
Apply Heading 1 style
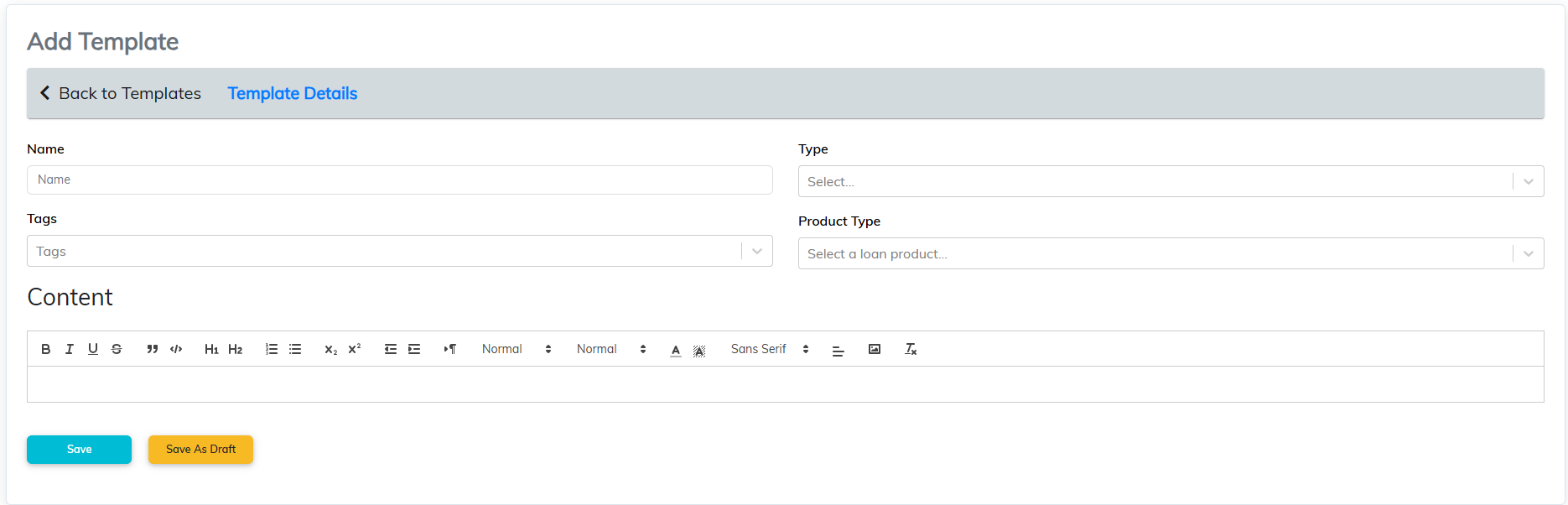tap(211, 349)
